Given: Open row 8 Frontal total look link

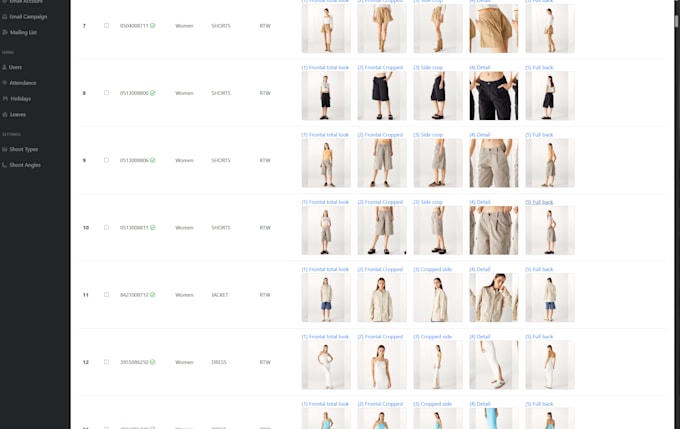Looking at the screenshot, I should (x=325, y=68).
